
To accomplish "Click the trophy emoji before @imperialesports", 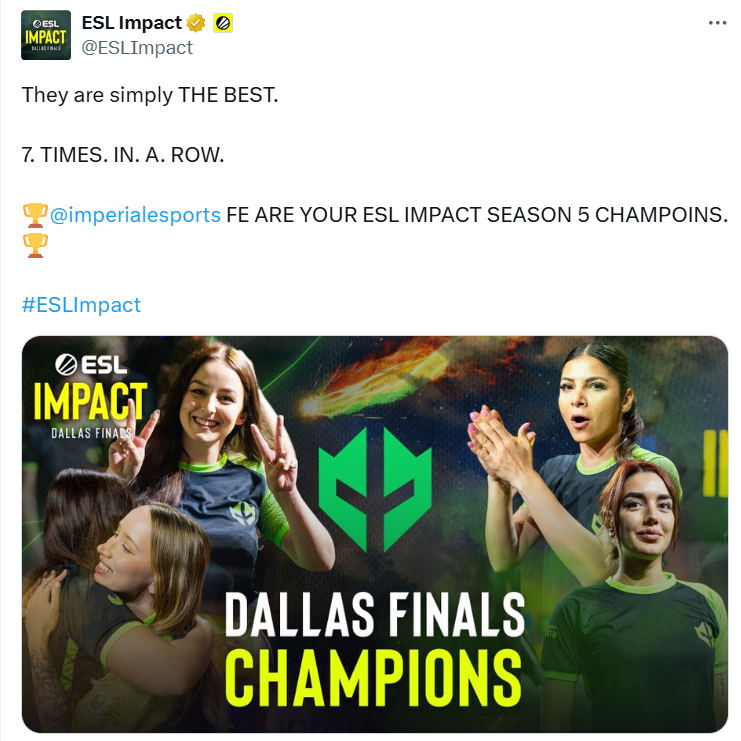I will click(35, 215).
